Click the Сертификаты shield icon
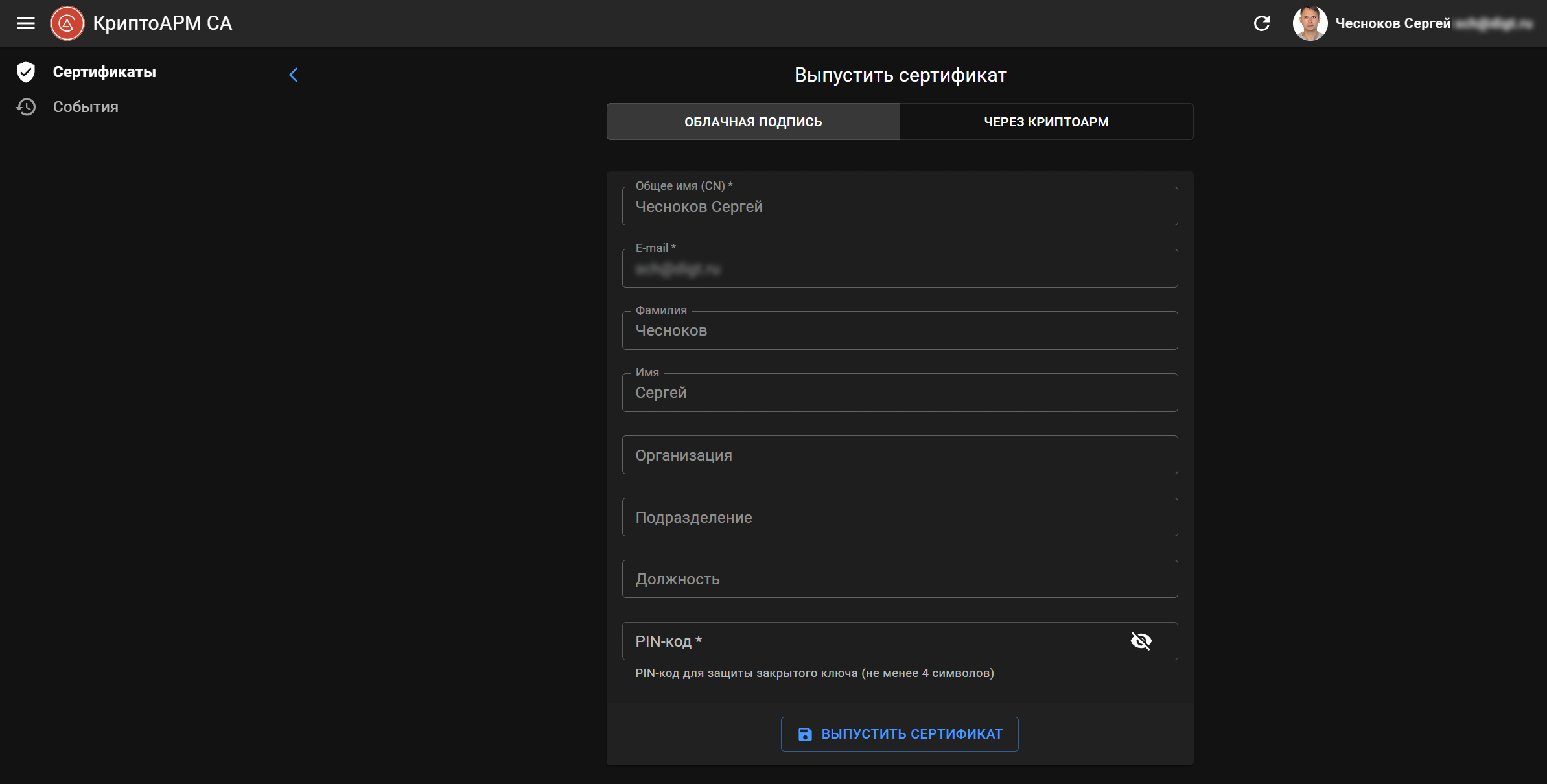The height and width of the screenshot is (784, 1547). (26, 72)
